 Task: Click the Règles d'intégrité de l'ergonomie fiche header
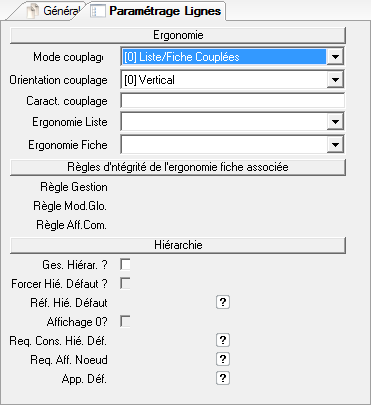click(178, 167)
